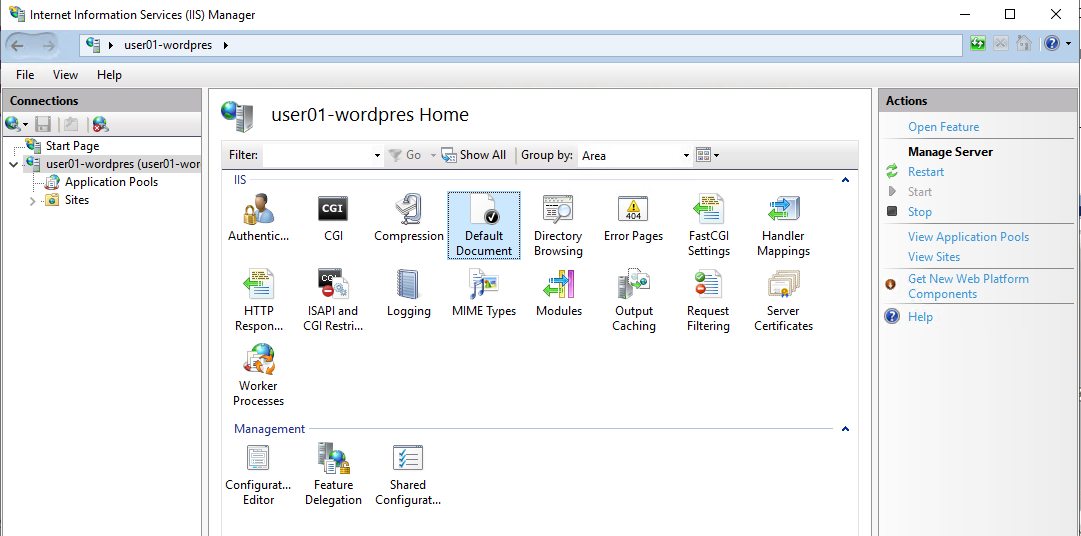Click Open Feature in Actions pane

click(x=943, y=127)
